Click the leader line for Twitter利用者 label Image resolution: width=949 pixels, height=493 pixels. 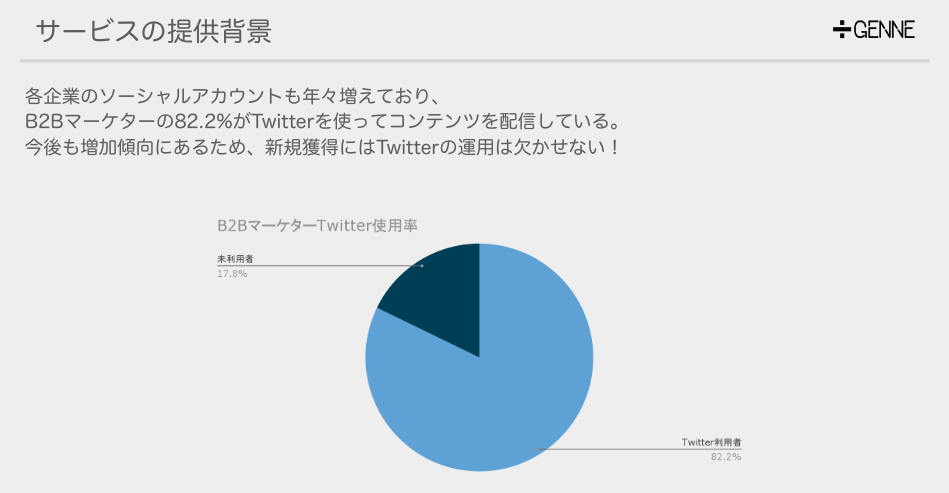point(620,449)
